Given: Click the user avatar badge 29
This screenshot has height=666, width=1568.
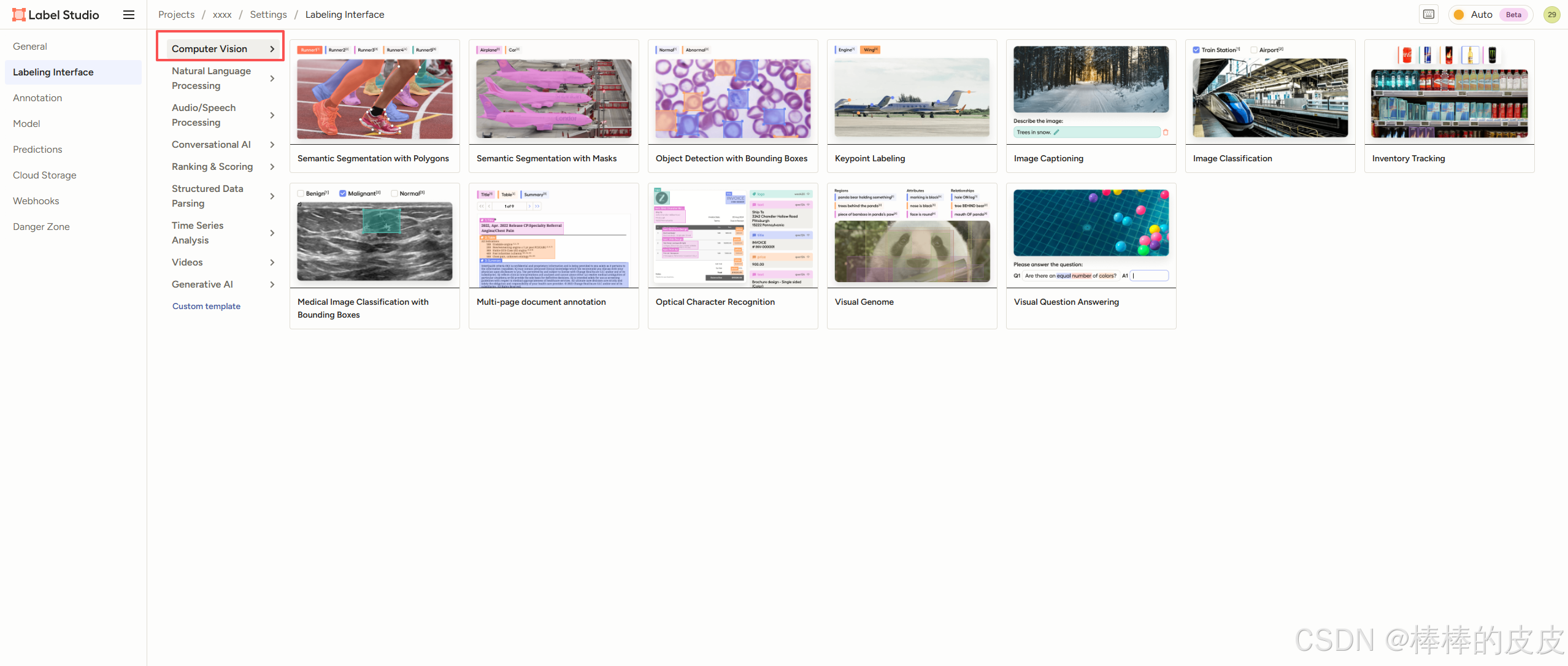Looking at the screenshot, I should point(1551,15).
